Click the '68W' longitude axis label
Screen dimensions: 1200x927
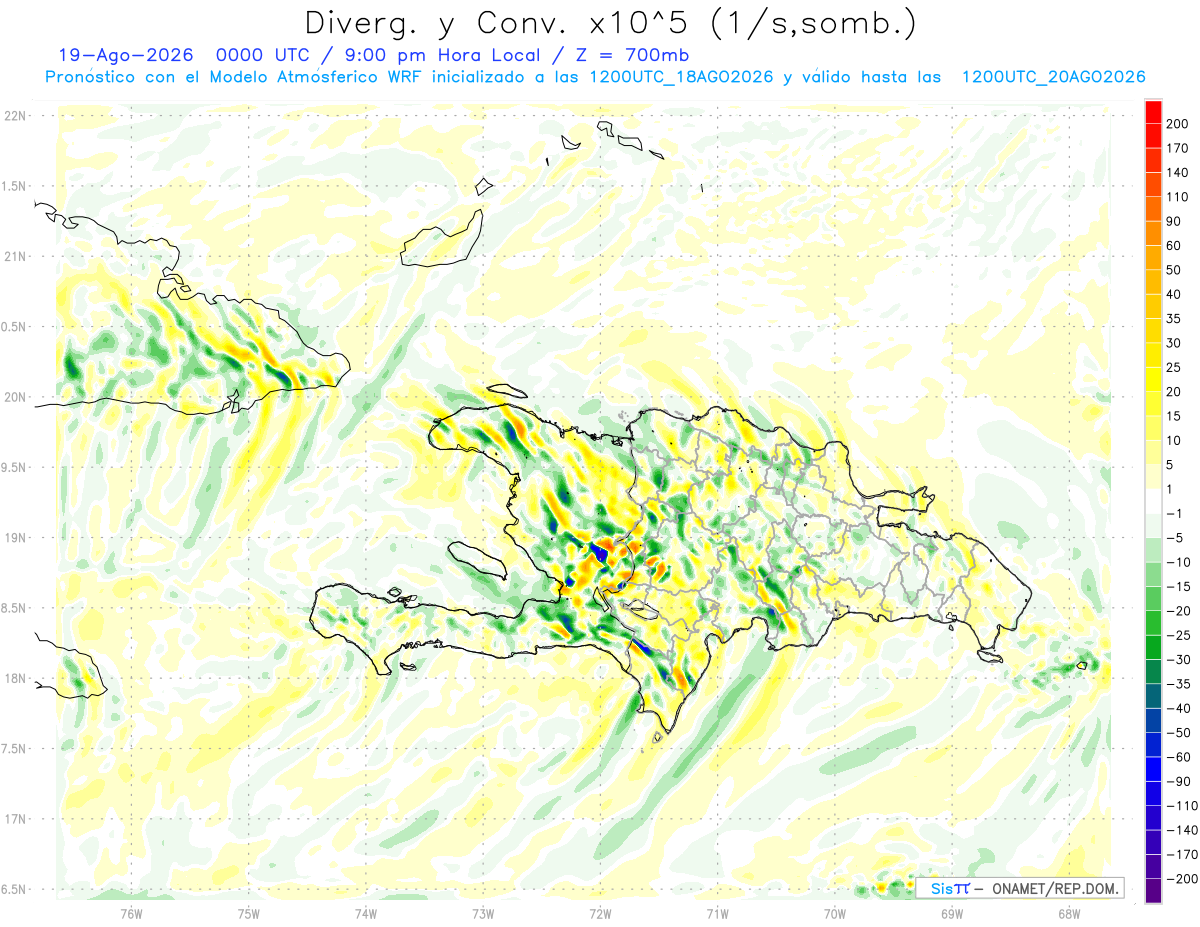click(1069, 913)
